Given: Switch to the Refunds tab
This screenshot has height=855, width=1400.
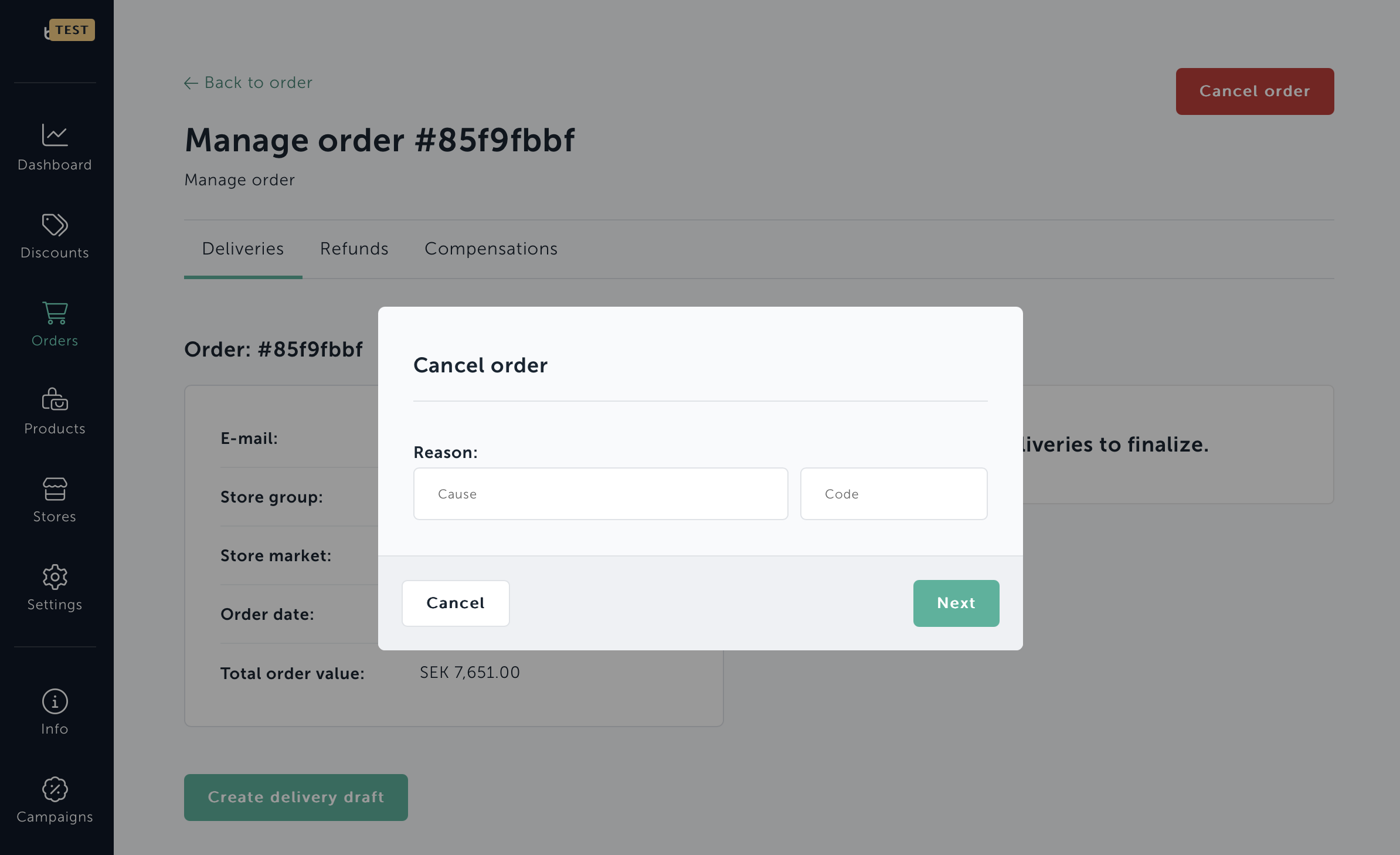Looking at the screenshot, I should tap(354, 249).
